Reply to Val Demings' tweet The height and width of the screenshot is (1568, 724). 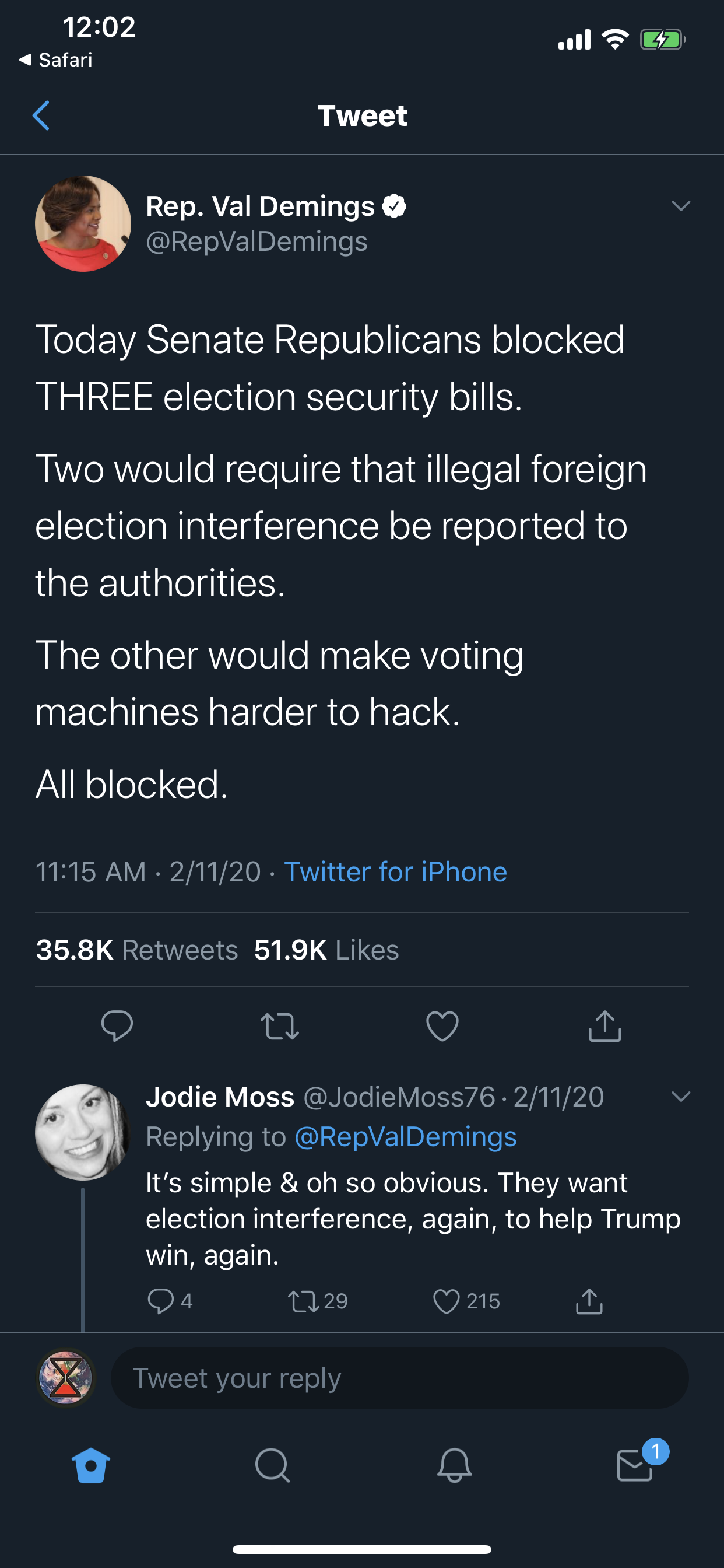pyautogui.click(x=117, y=1025)
